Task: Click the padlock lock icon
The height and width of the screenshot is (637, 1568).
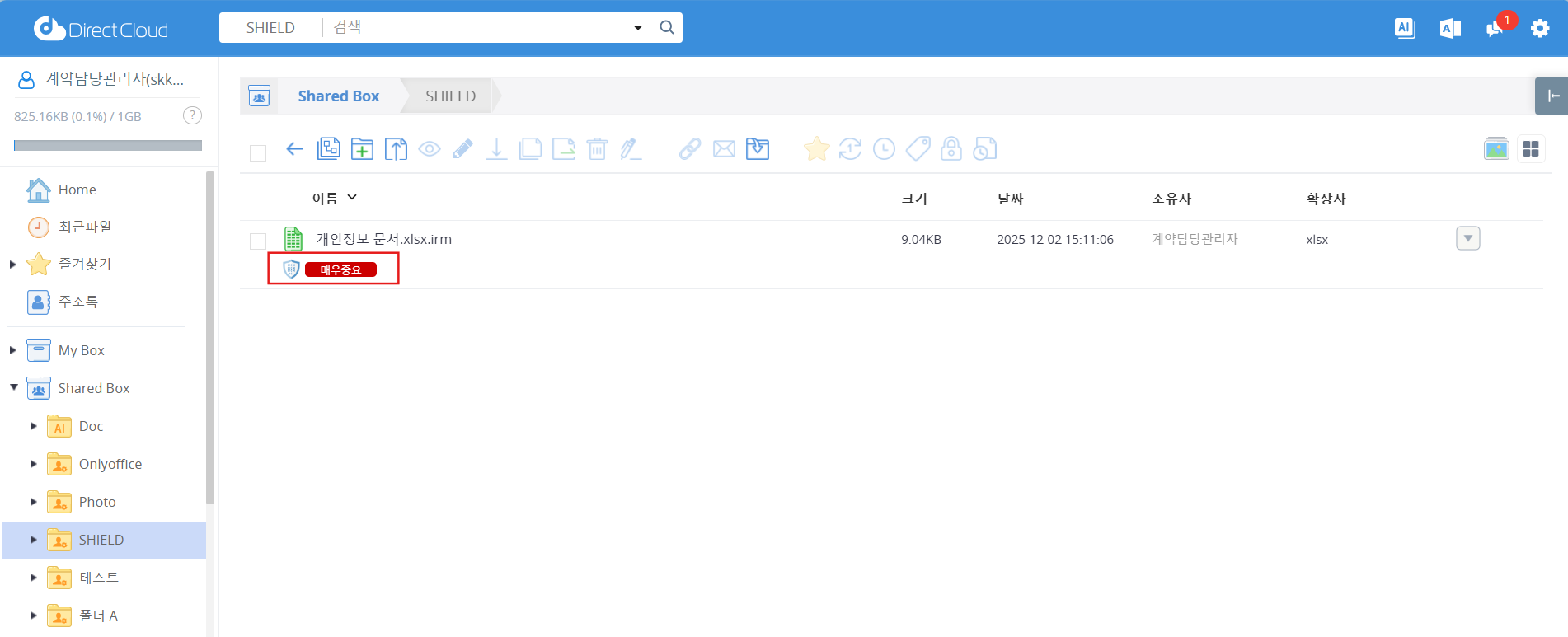Action: coord(951,148)
